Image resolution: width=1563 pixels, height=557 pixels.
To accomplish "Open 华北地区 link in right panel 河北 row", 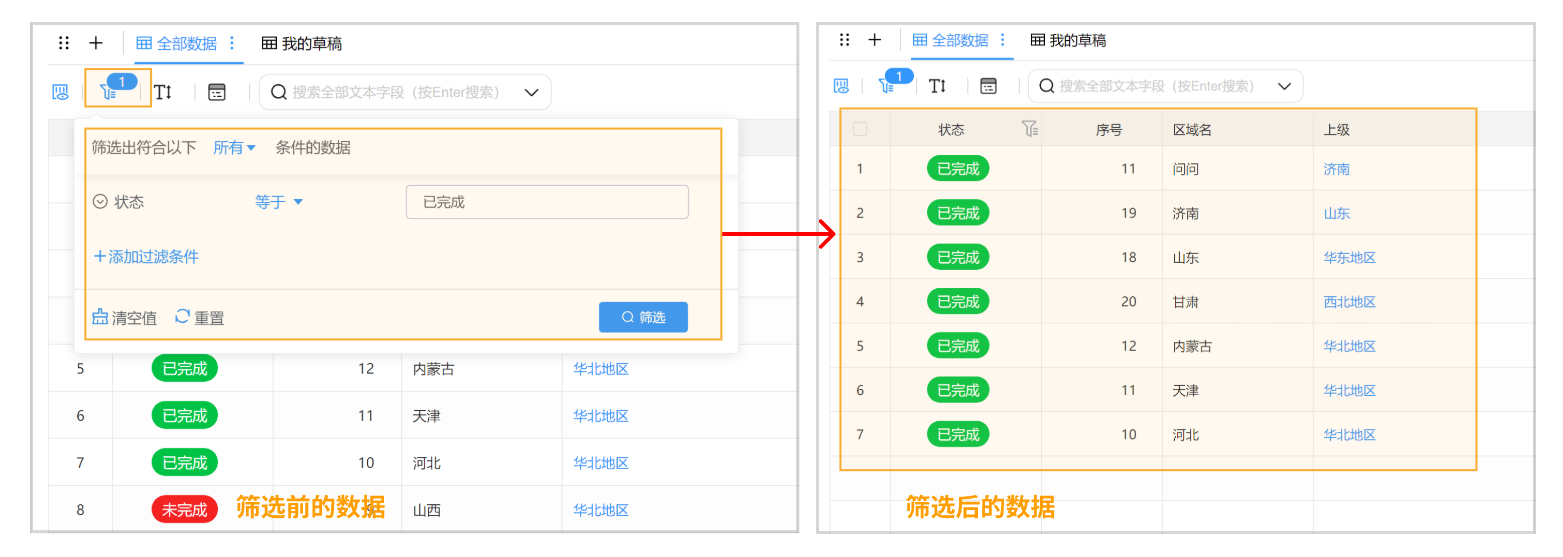I will (x=1350, y=434).
